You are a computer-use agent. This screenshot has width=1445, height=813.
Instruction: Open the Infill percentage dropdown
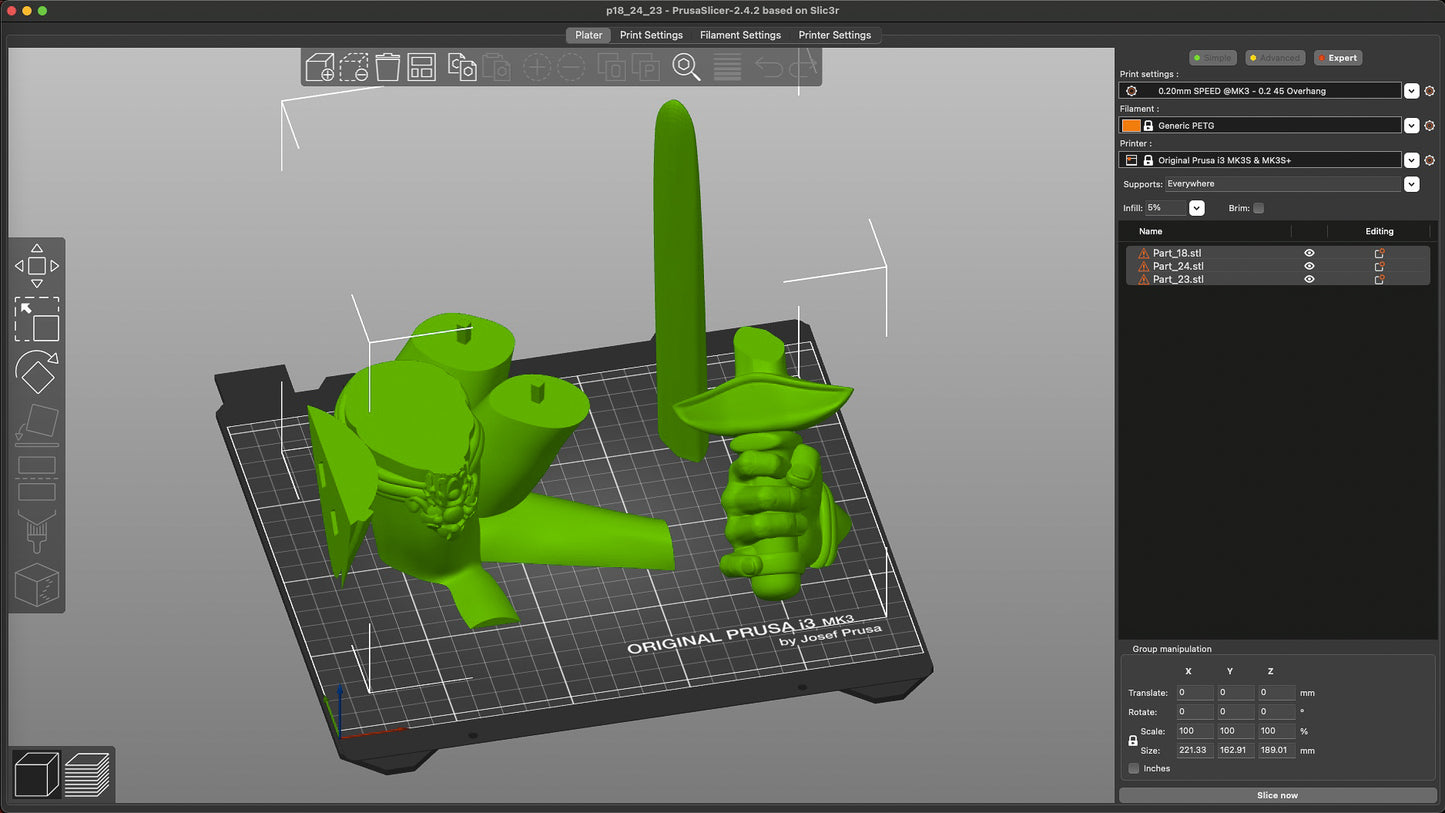pos(1196,208)
